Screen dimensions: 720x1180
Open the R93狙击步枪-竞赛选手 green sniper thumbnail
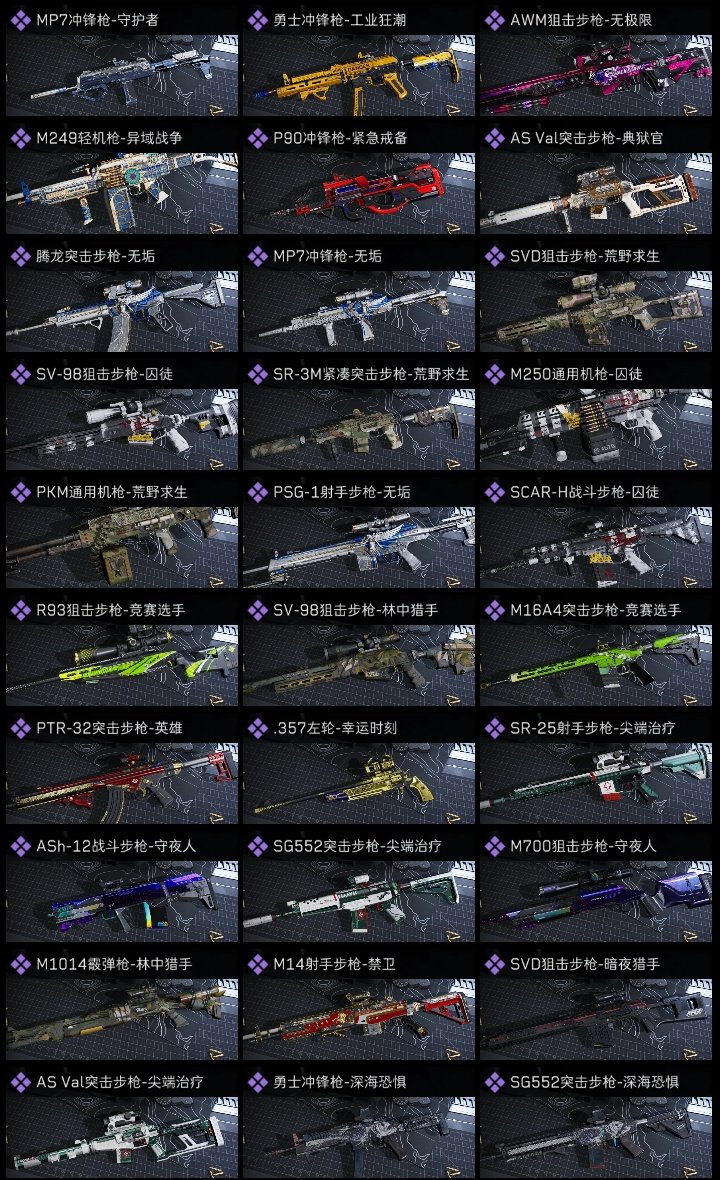click(x=122, y=665)
